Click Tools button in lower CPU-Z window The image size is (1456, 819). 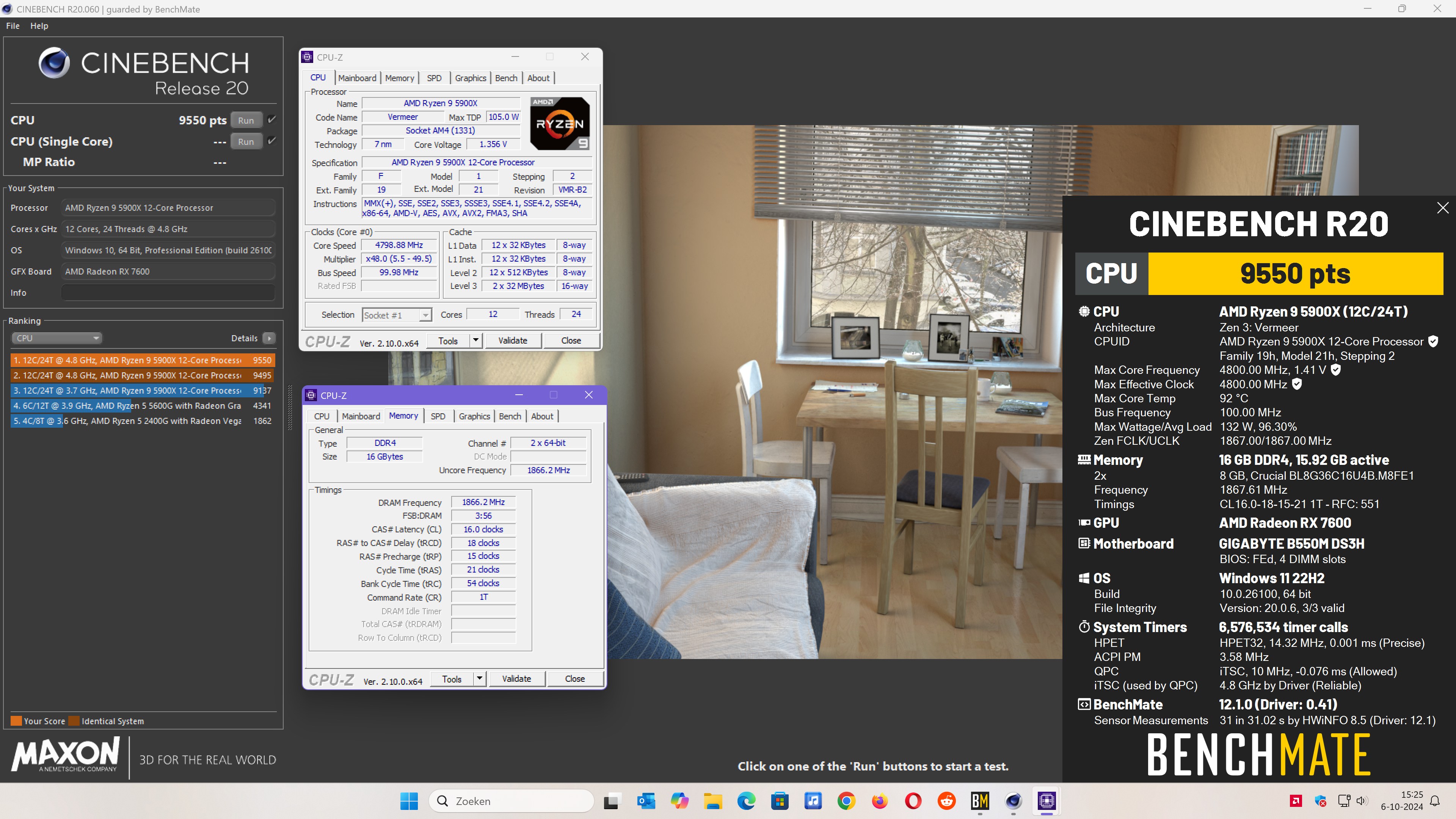pos(452,678)
